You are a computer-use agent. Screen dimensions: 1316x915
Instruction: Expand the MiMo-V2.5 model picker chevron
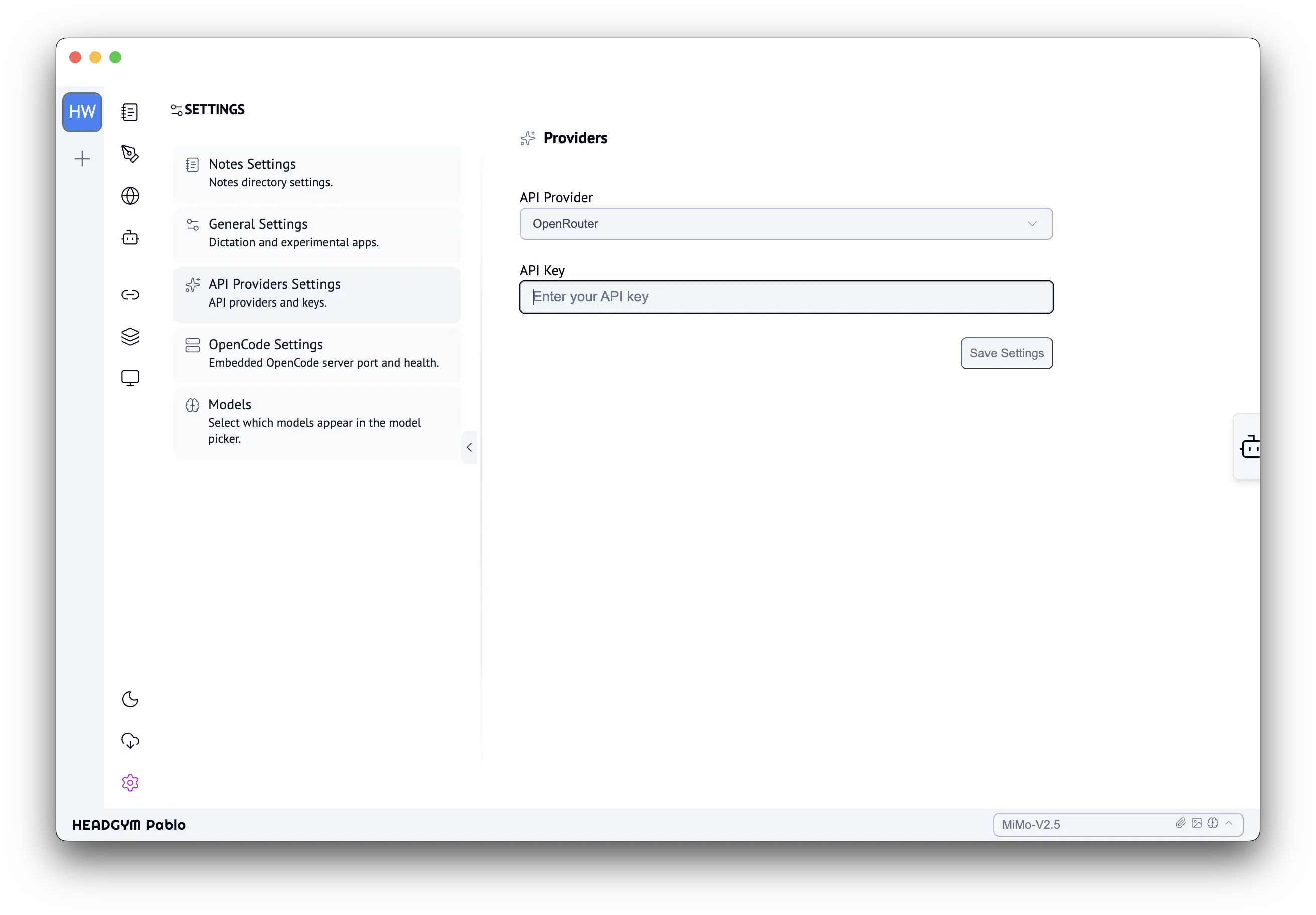click(x=1228, y=823)
